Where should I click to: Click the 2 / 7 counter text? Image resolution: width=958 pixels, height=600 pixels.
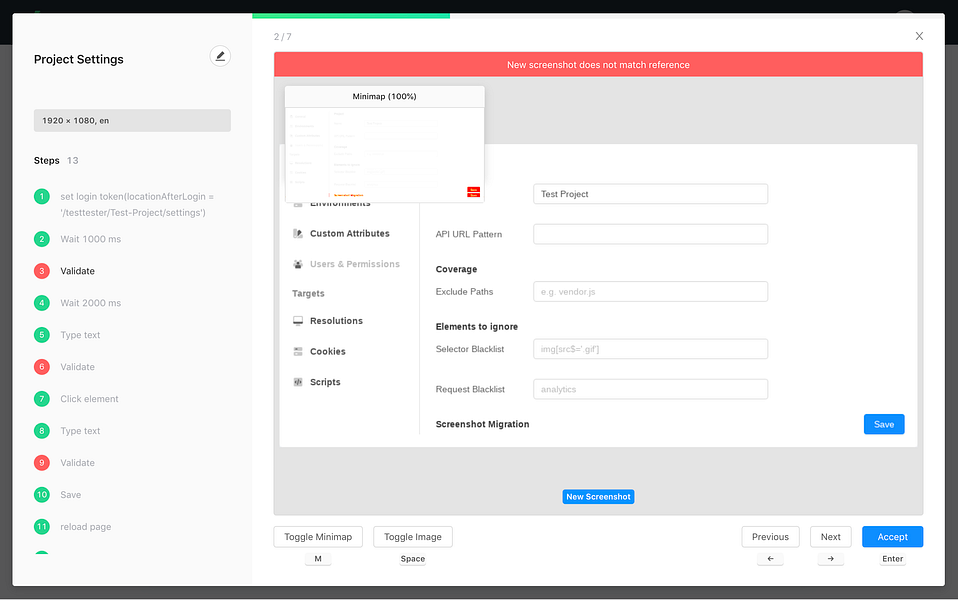coord(282,37)
